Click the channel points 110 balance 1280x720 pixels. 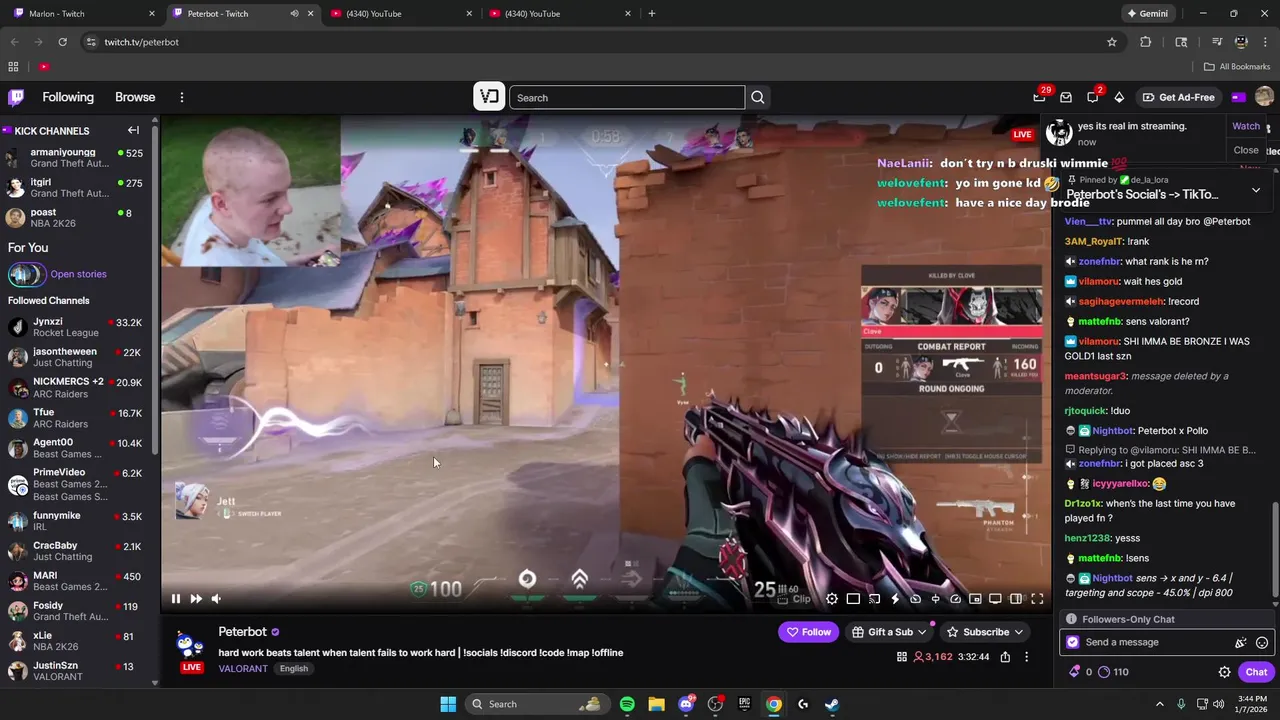[1113, 672]
